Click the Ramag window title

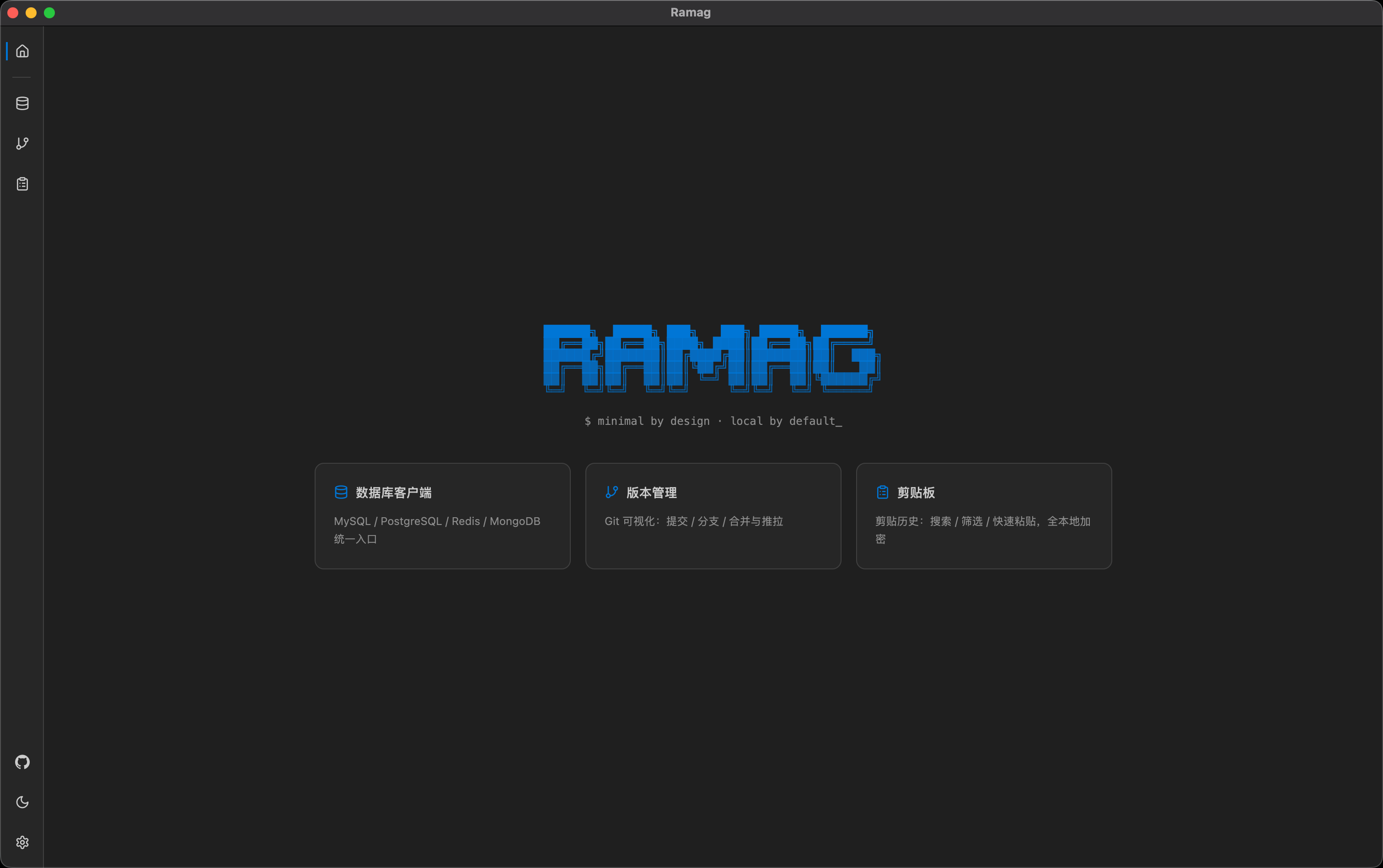click(x=691, y=13)
